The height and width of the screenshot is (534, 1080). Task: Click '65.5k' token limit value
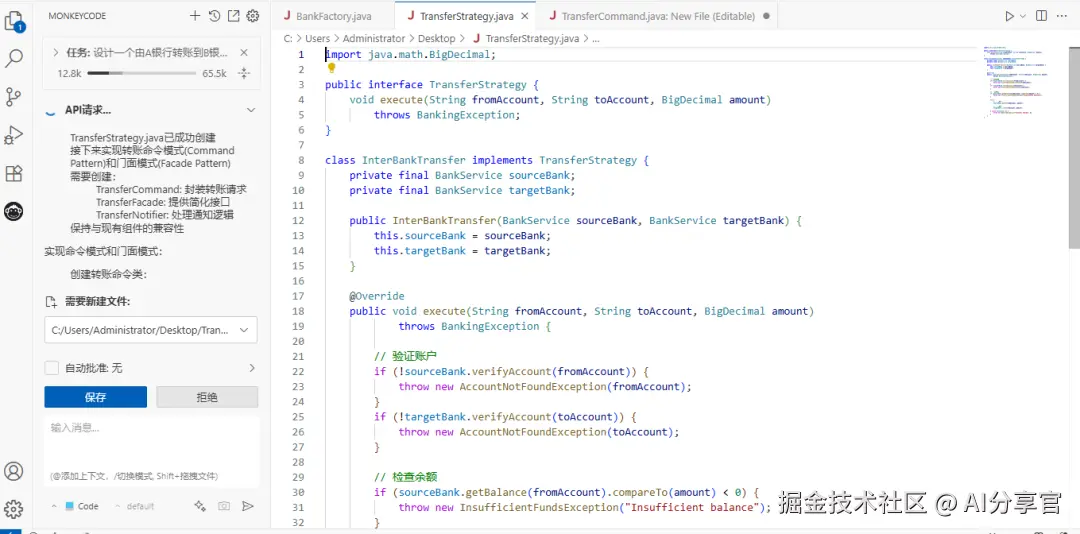[214, 73]
